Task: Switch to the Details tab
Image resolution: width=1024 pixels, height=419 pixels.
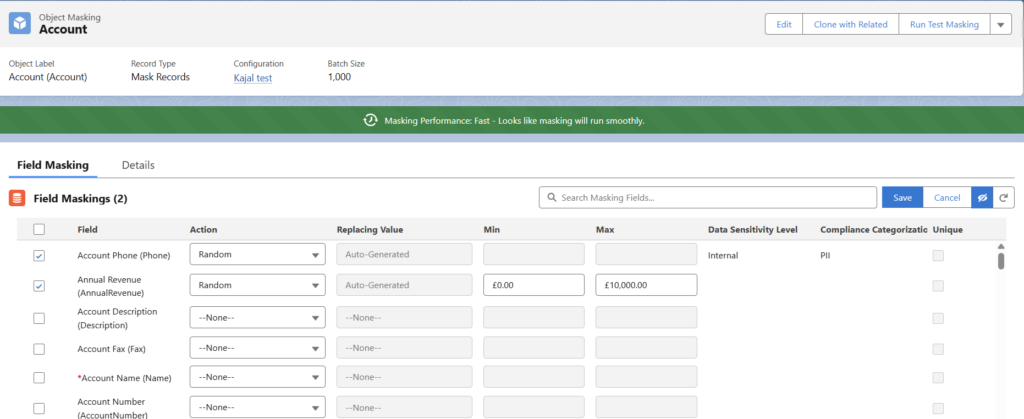Action: (138, 165)
